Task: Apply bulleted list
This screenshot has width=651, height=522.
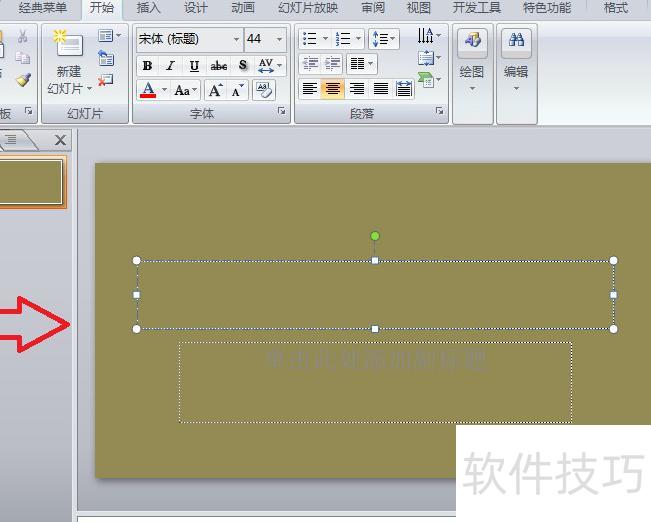Action: [310, 39]
